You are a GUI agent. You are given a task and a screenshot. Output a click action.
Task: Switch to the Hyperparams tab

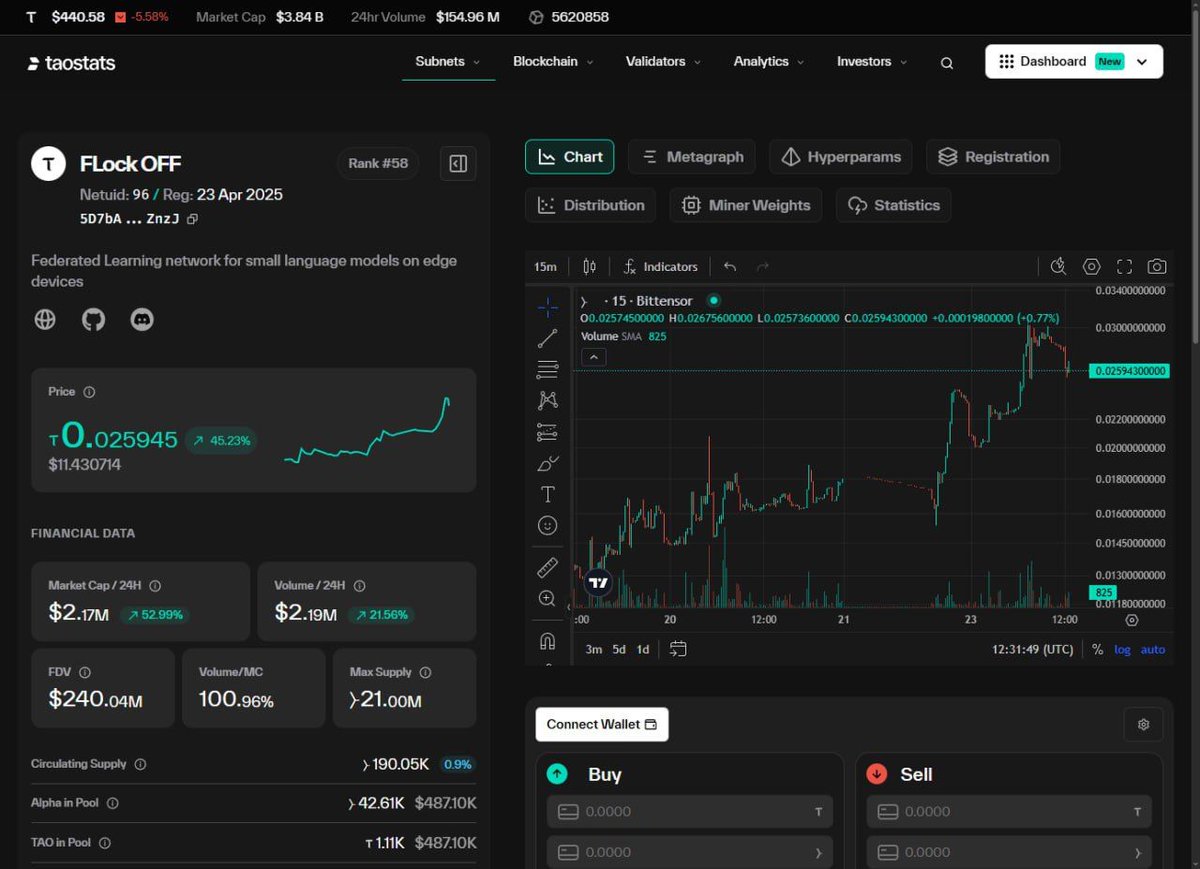[x=840, y=157]
